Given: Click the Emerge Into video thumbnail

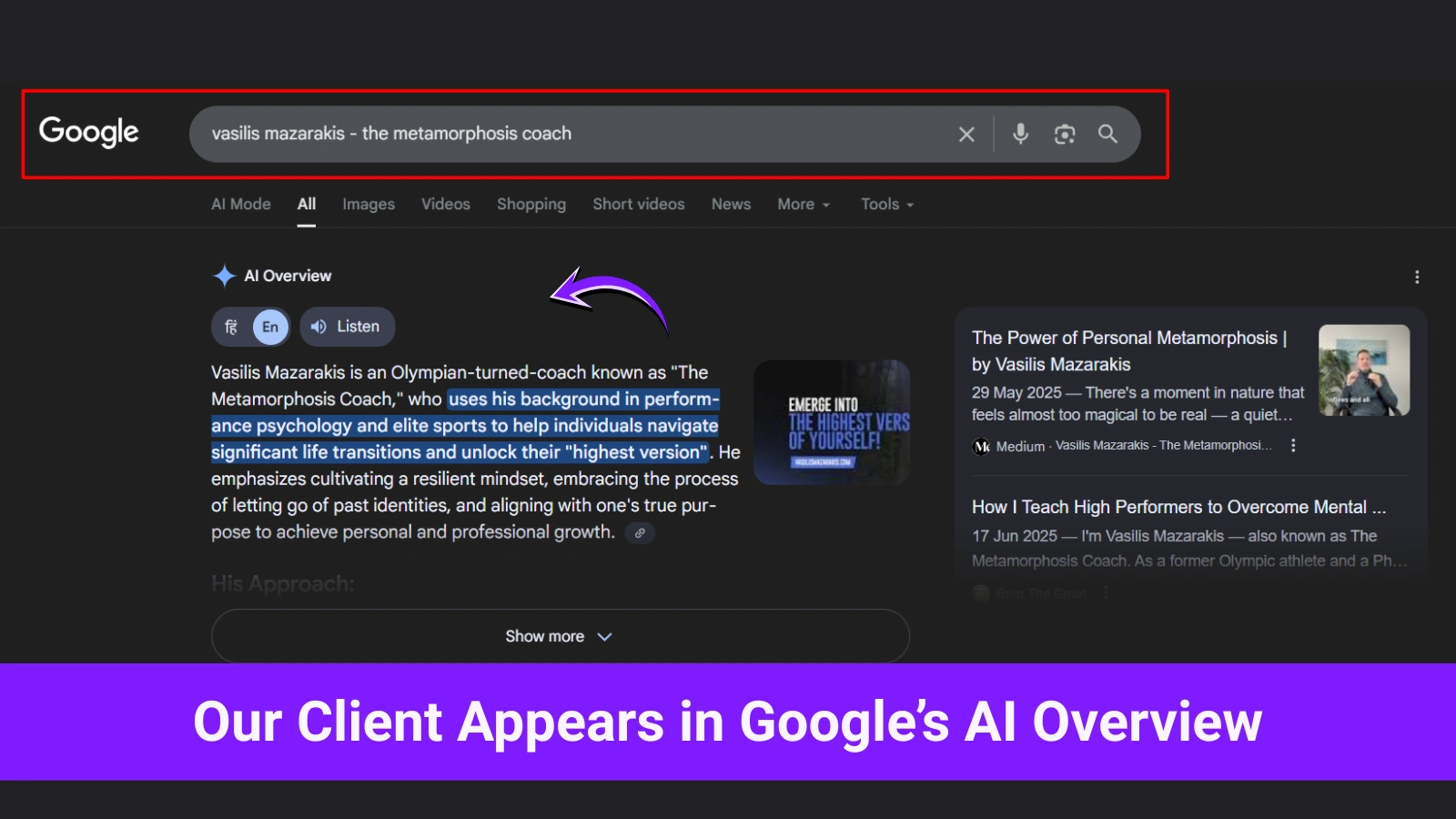Looking at the screenshot, I should tap(831, 421).
